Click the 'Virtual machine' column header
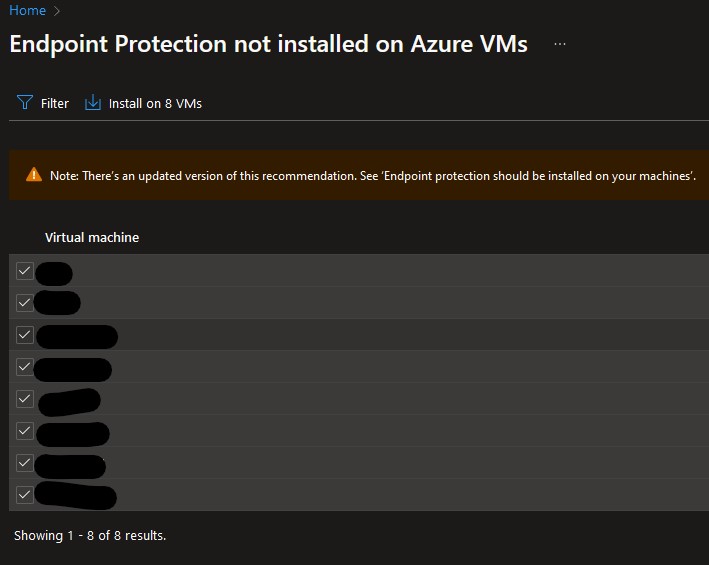This screenshot has height=565, width=709. coord(92,238)
